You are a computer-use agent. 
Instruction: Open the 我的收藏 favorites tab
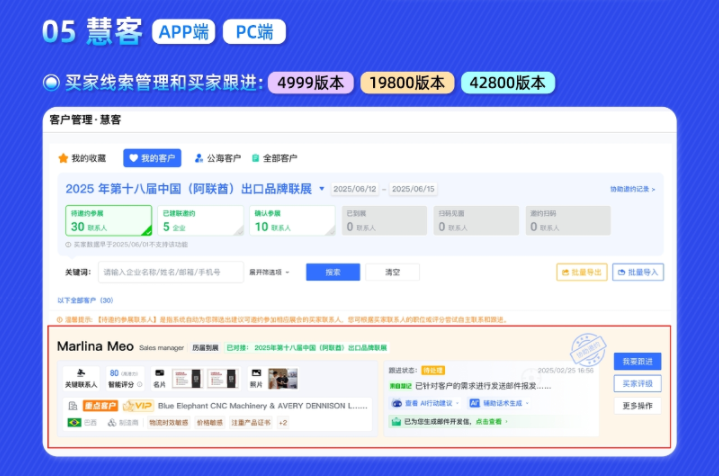coord(82,158)
